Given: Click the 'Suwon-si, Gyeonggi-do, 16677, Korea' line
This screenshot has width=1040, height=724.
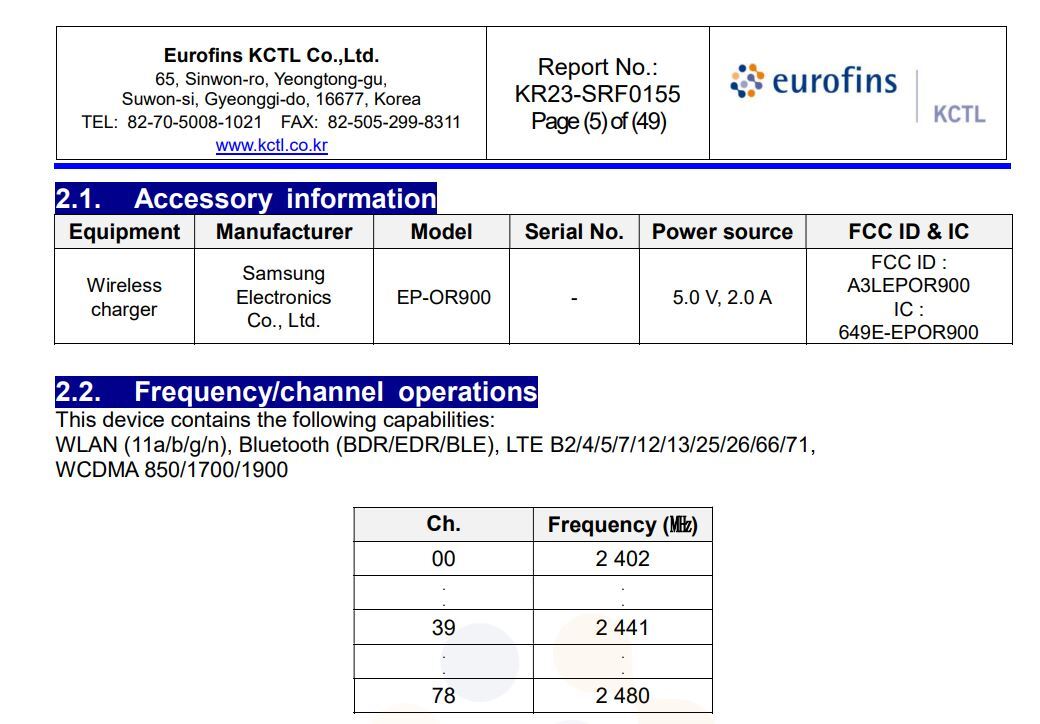Looking at the screenshot, I should pos(271,99).
